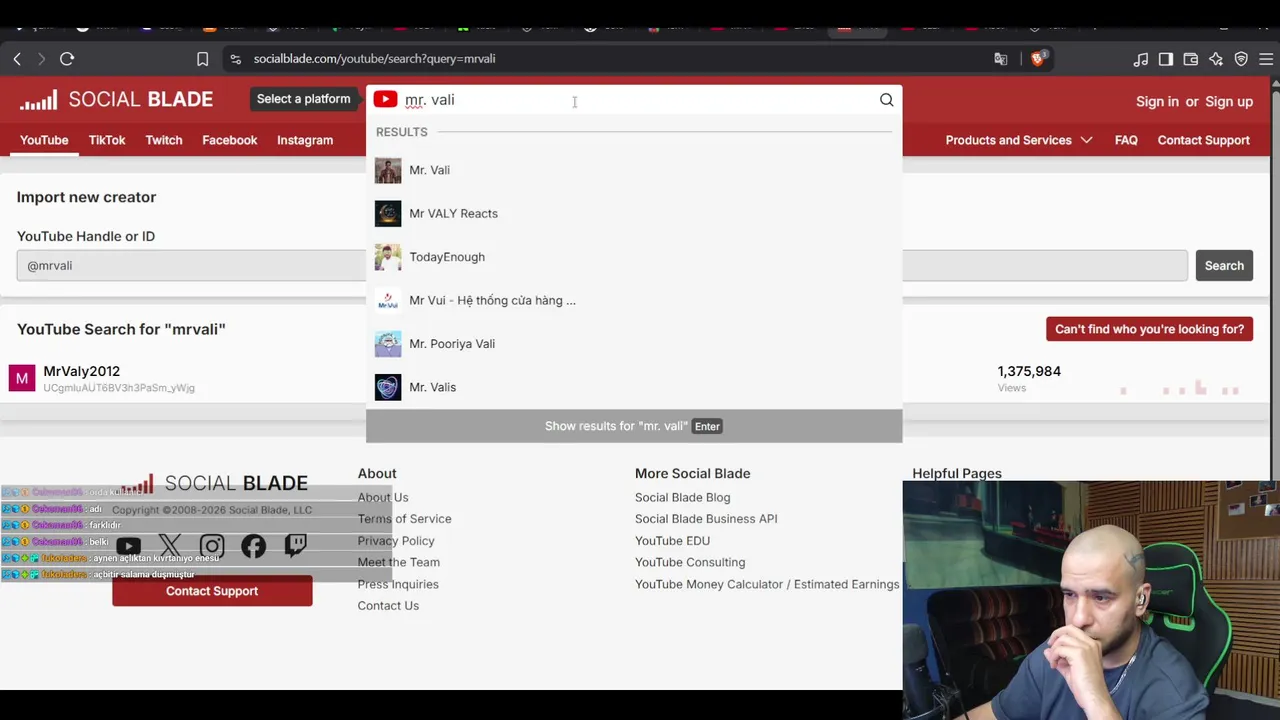Open the Terms of Service footer link

point(404,519)
